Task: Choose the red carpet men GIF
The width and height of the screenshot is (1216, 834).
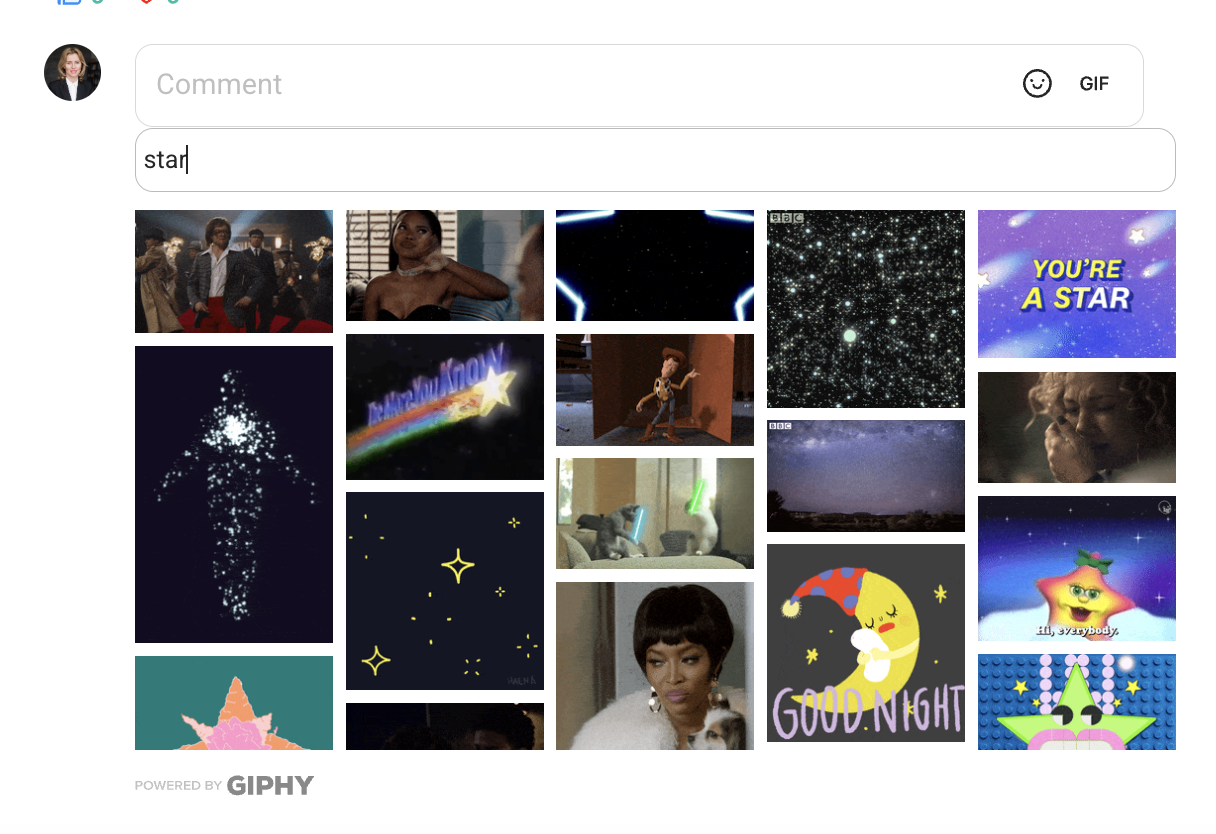Action: [x=234, y=271]
